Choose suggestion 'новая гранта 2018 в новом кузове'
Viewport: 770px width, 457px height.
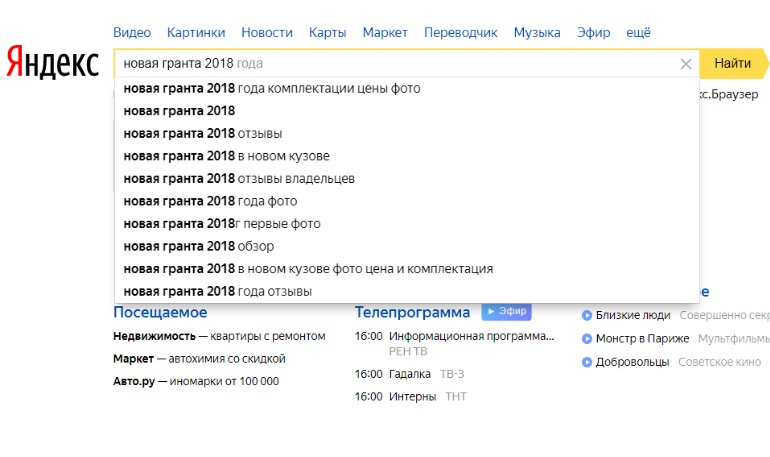(407, 156)
